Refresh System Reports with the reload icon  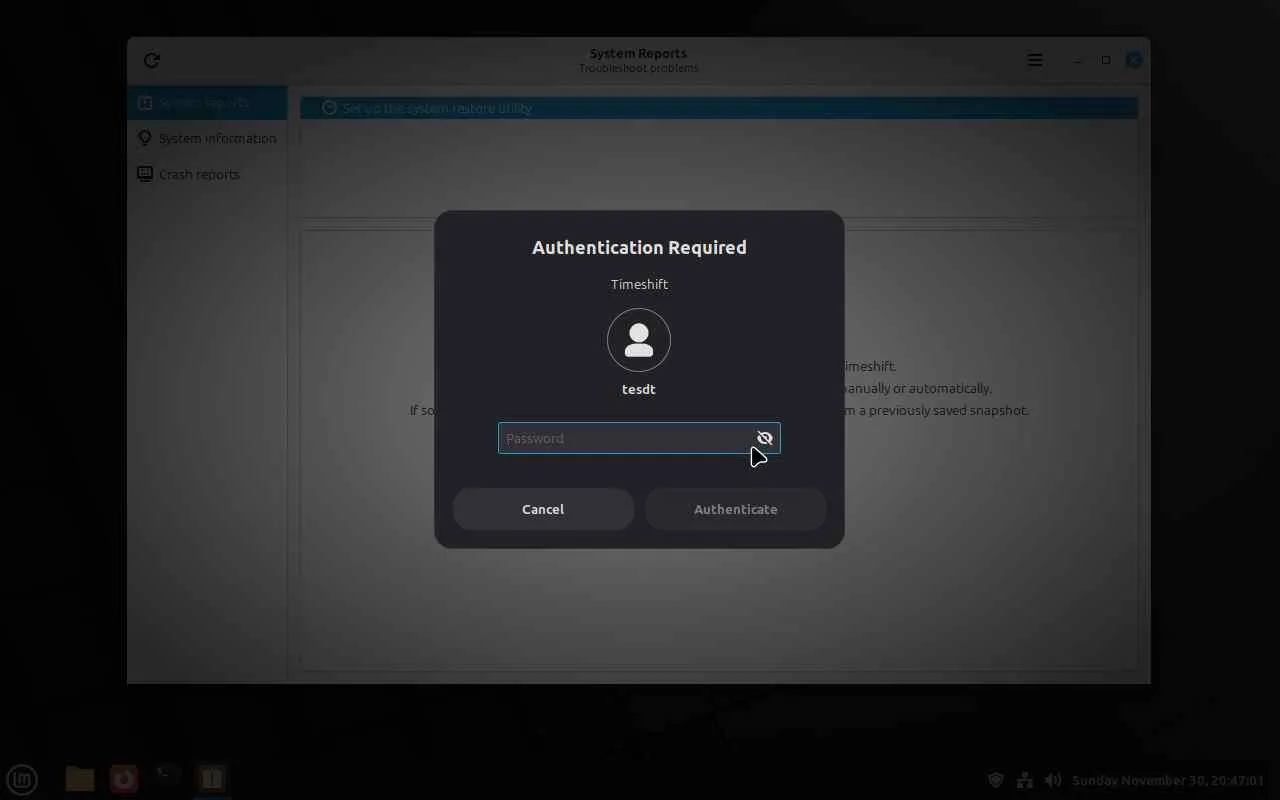click(152, 60)
